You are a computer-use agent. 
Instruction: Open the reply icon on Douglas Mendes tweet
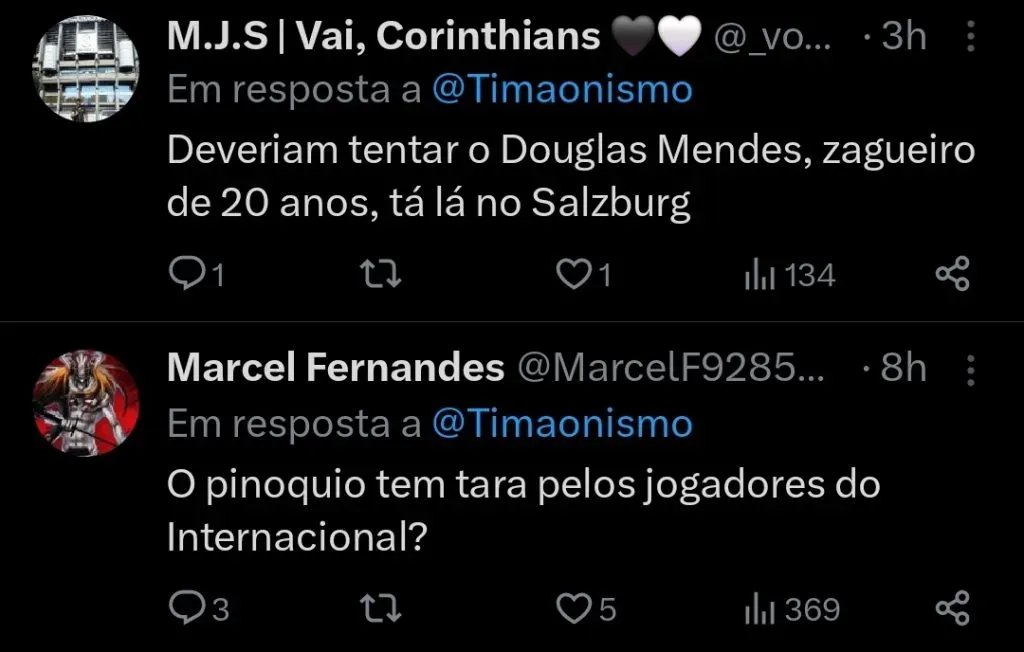pos(188,272)
